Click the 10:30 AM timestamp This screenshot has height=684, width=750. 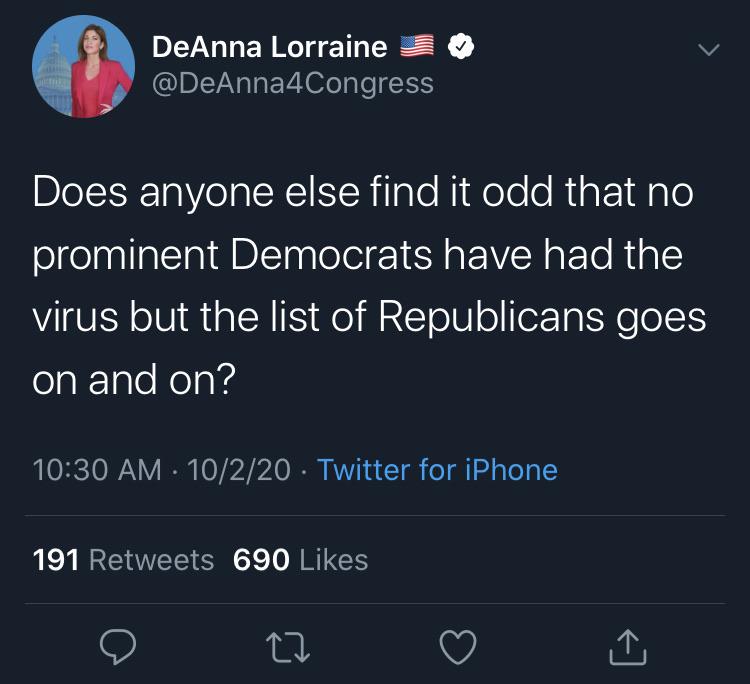(97, 469)
